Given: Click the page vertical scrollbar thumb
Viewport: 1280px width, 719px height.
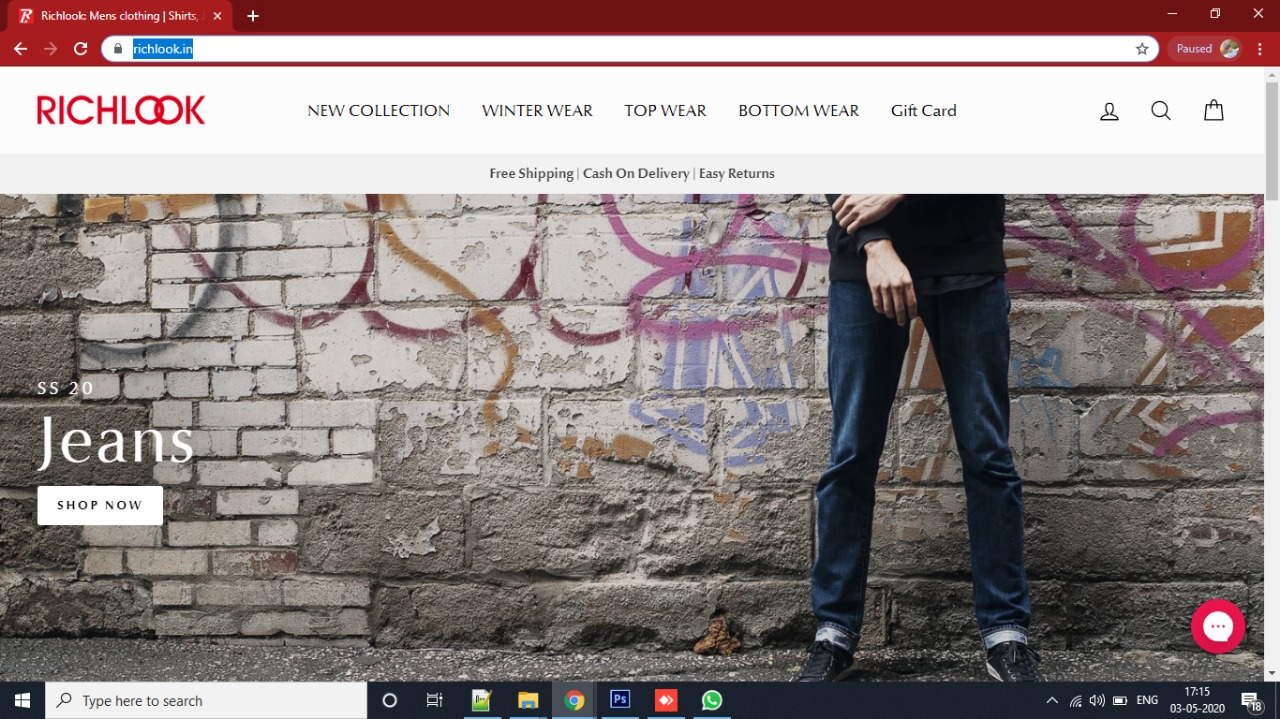Looking at the screenshot, I should click(x=1272, y=140).
